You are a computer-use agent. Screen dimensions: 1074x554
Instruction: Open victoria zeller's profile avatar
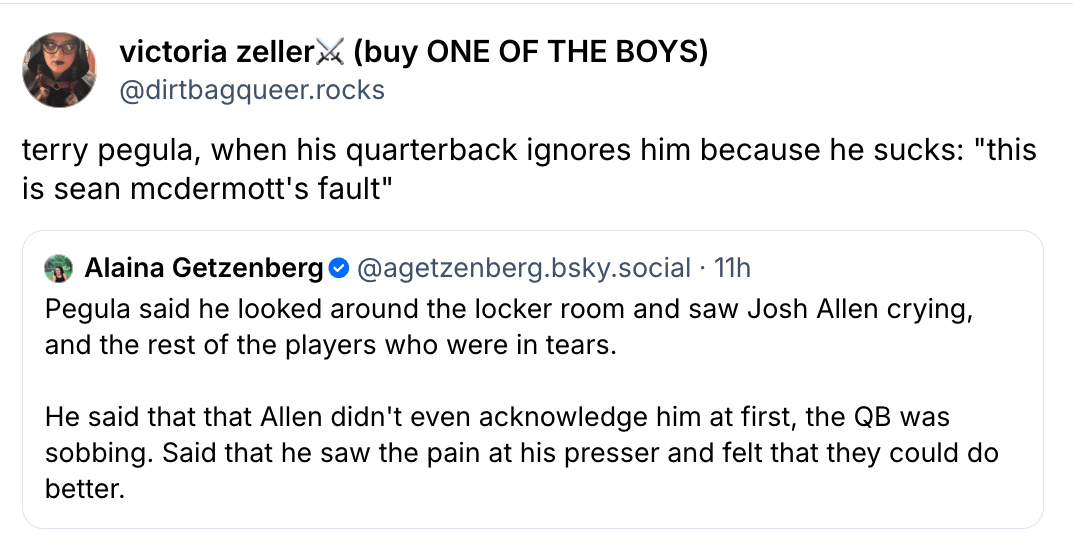click(59, 68)
